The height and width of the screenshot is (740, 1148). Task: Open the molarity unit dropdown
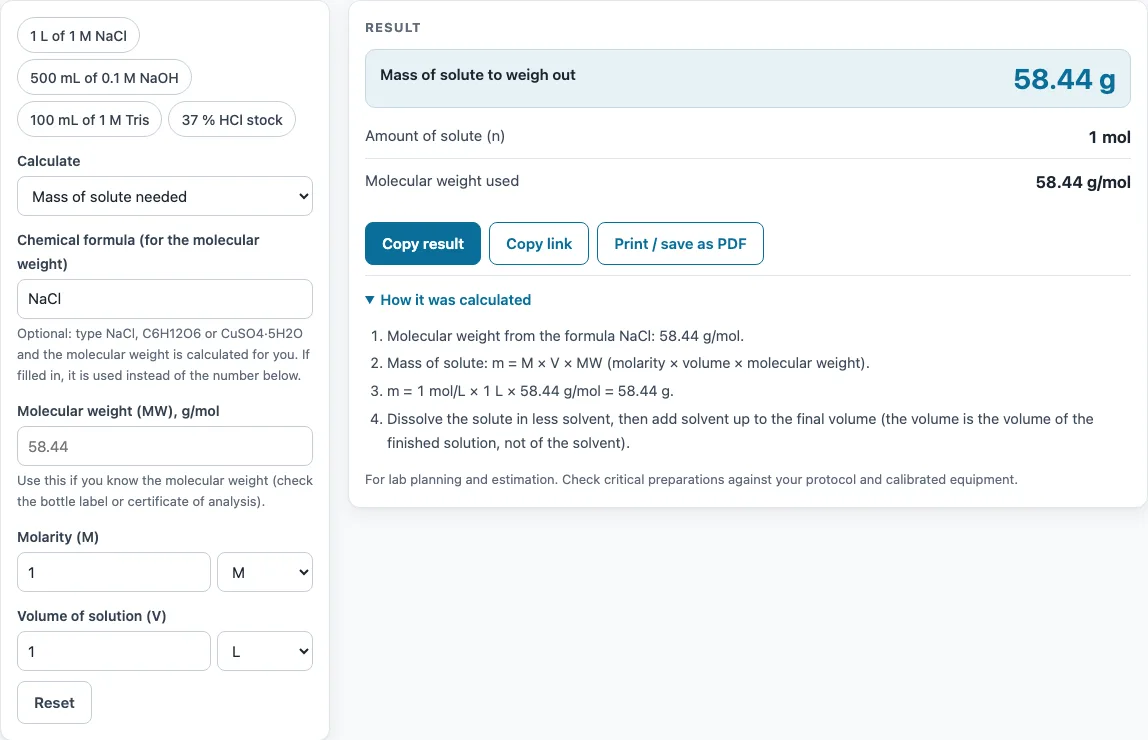[x=265, y=572]
